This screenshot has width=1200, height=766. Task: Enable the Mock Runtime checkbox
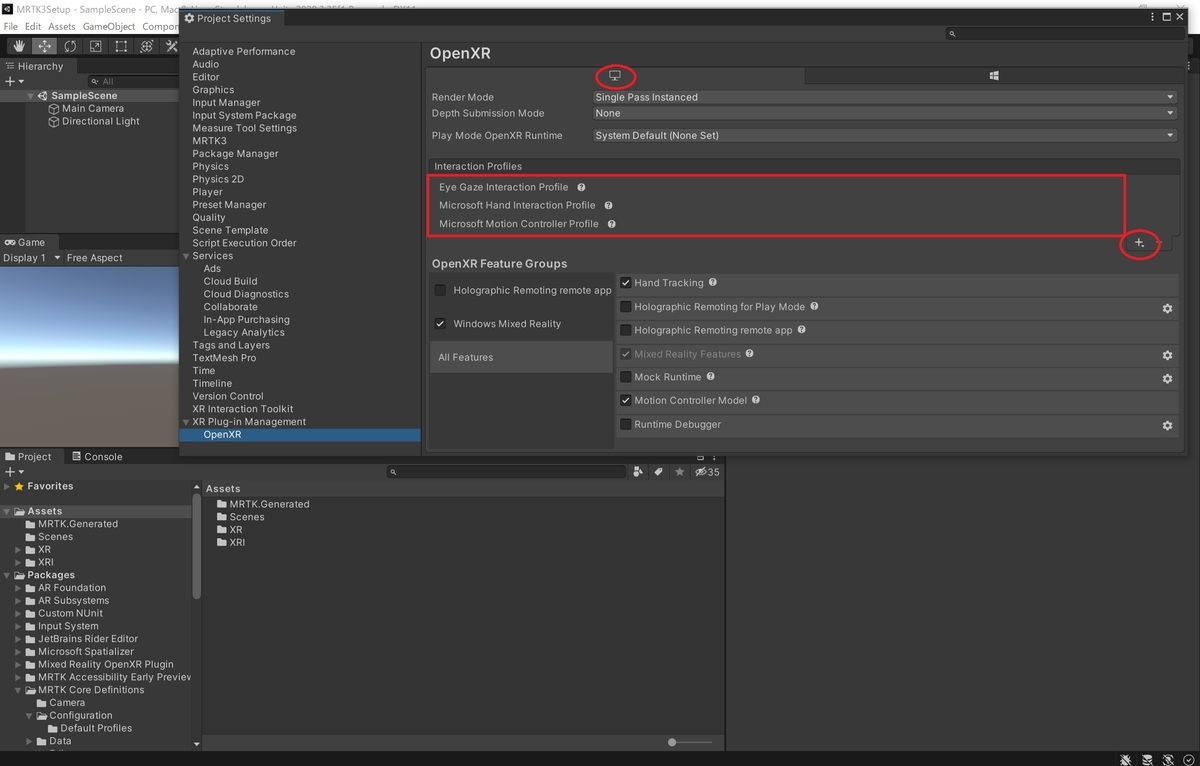point(626,377)
